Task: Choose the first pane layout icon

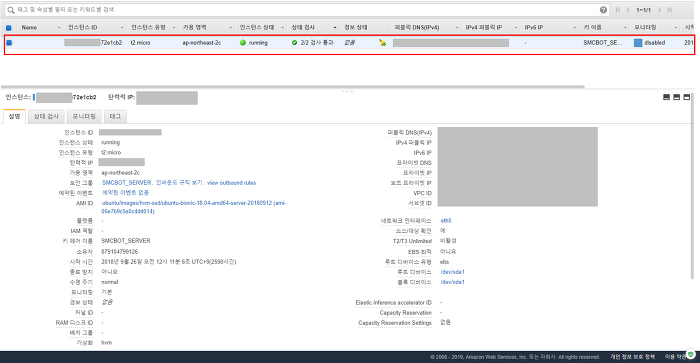Action: (x=667, y=97)
